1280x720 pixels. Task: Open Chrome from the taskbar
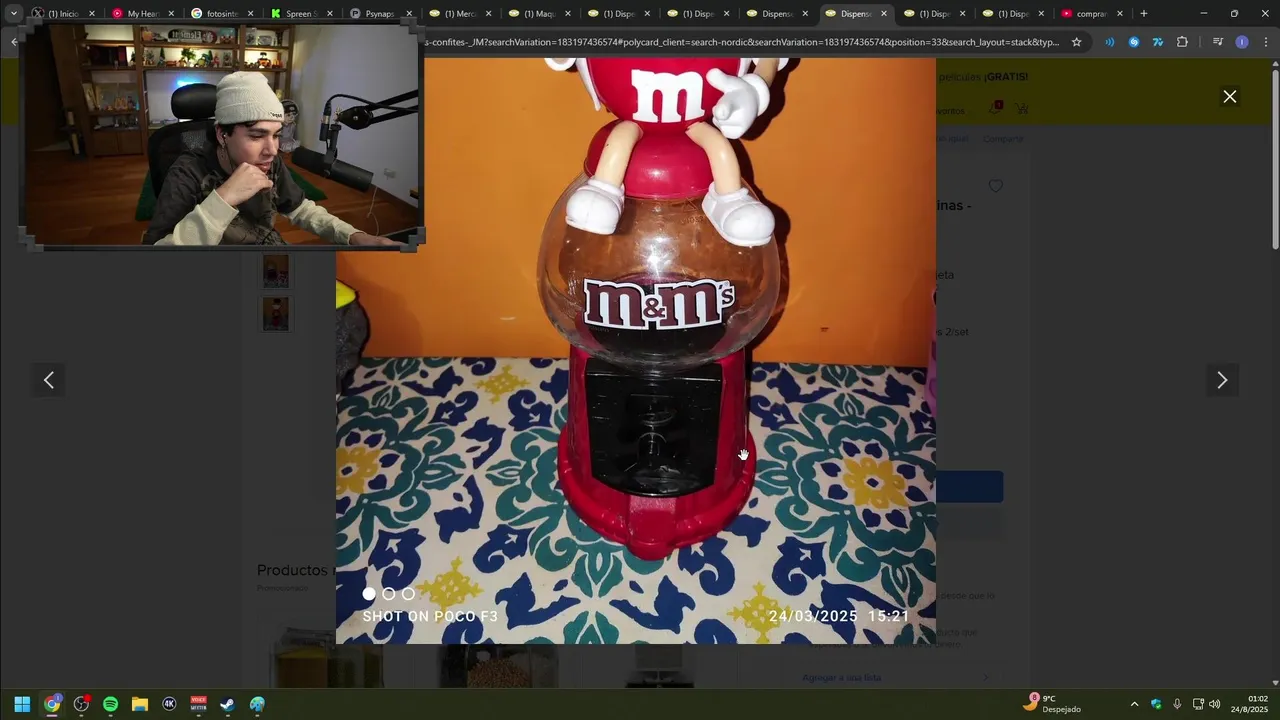(52, 704)
